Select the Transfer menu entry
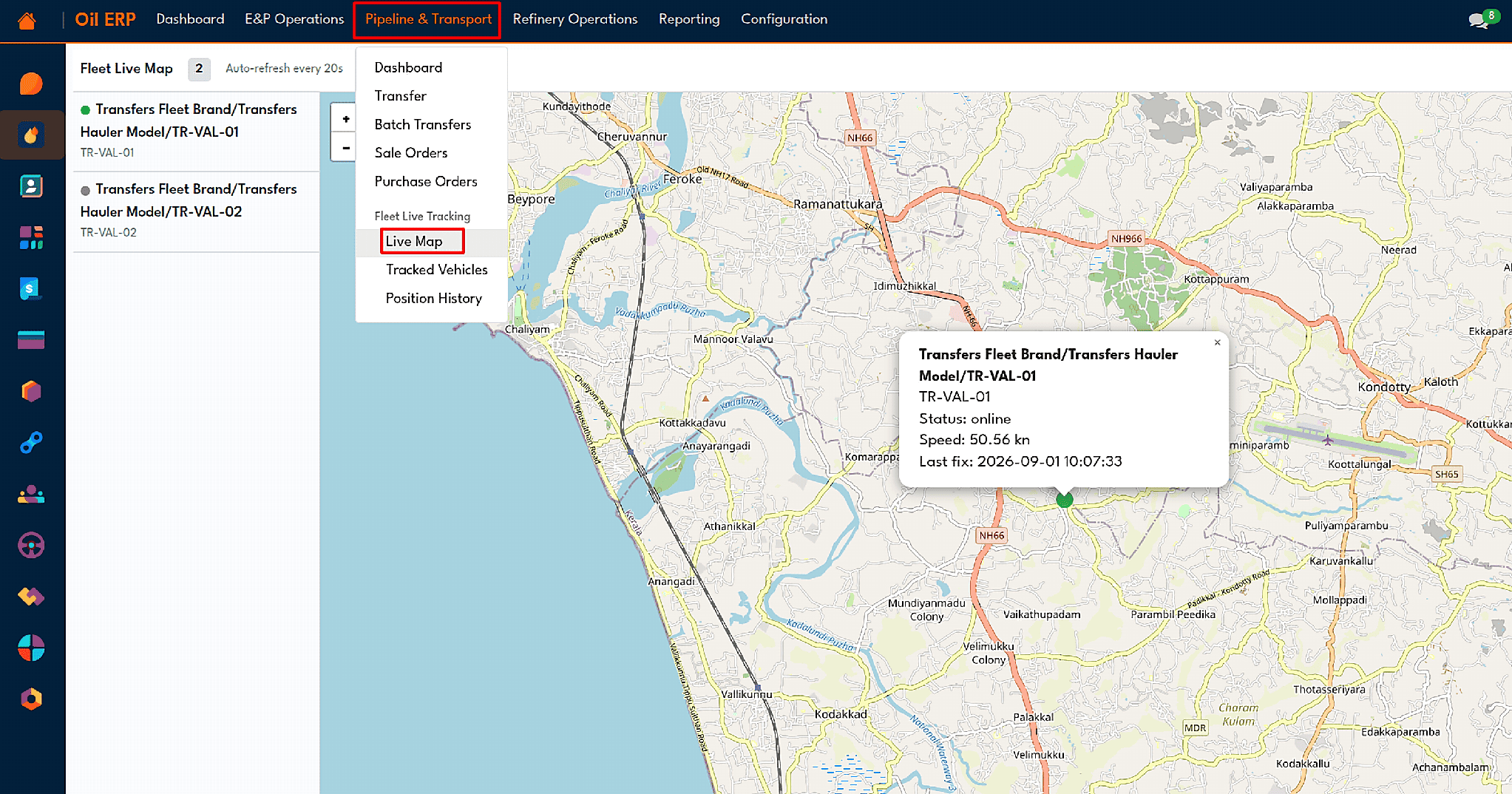The height and width of the screenshot is (794, 1512). click(x=431, y=96)
